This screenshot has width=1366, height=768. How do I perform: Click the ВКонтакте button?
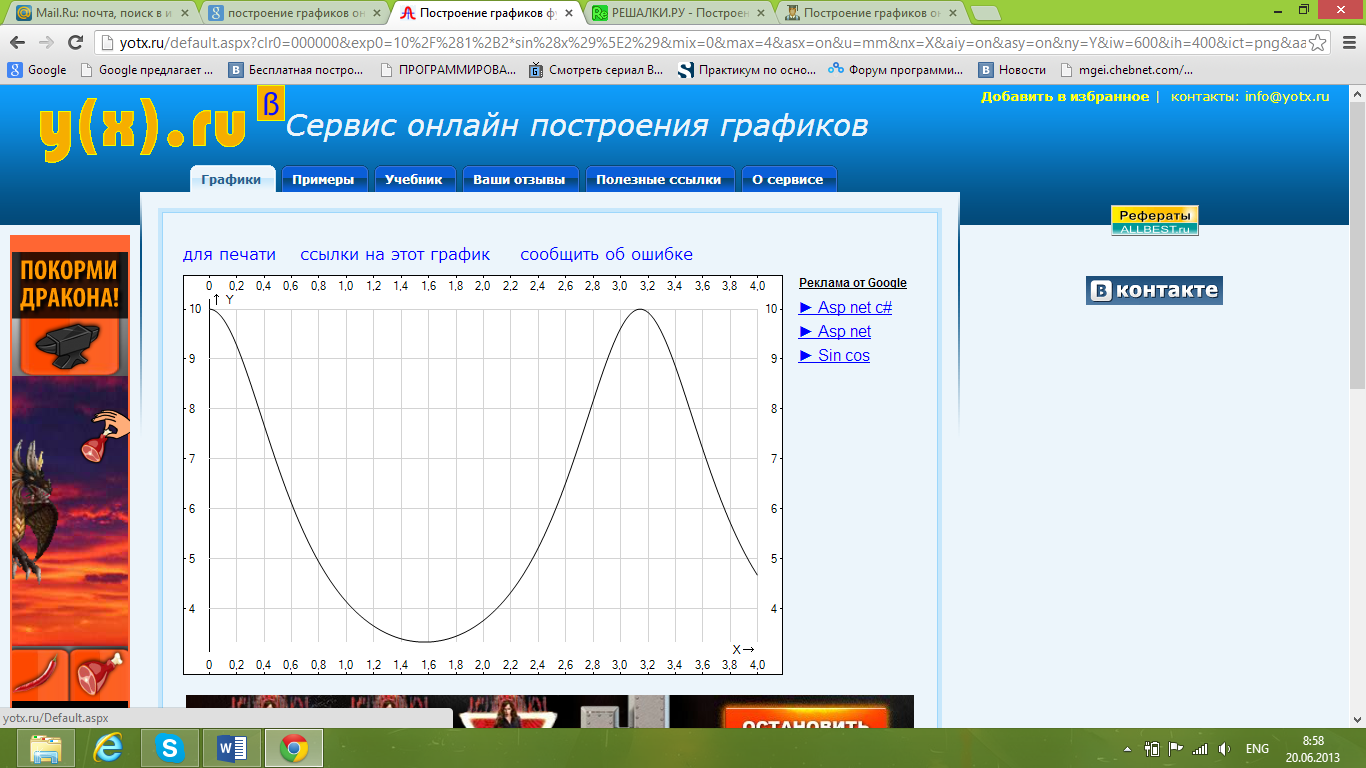(x=1154, y=290)
